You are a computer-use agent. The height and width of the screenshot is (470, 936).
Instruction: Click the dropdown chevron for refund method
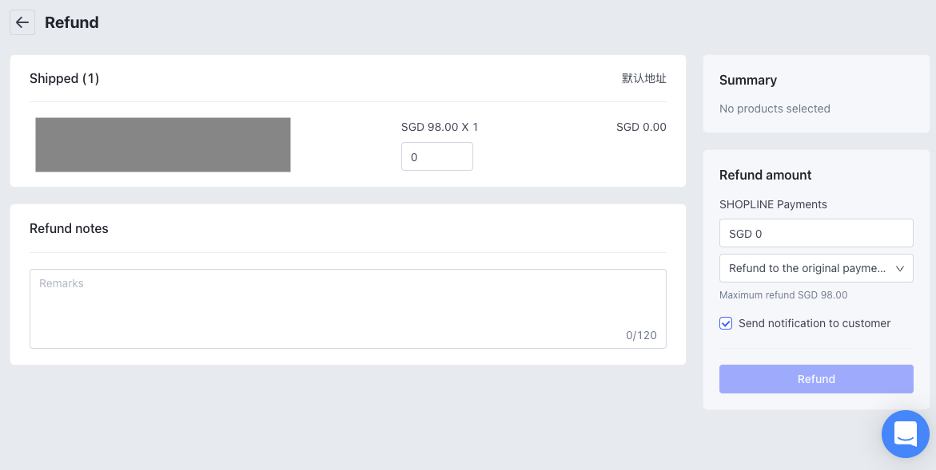[x=900, y=268]
